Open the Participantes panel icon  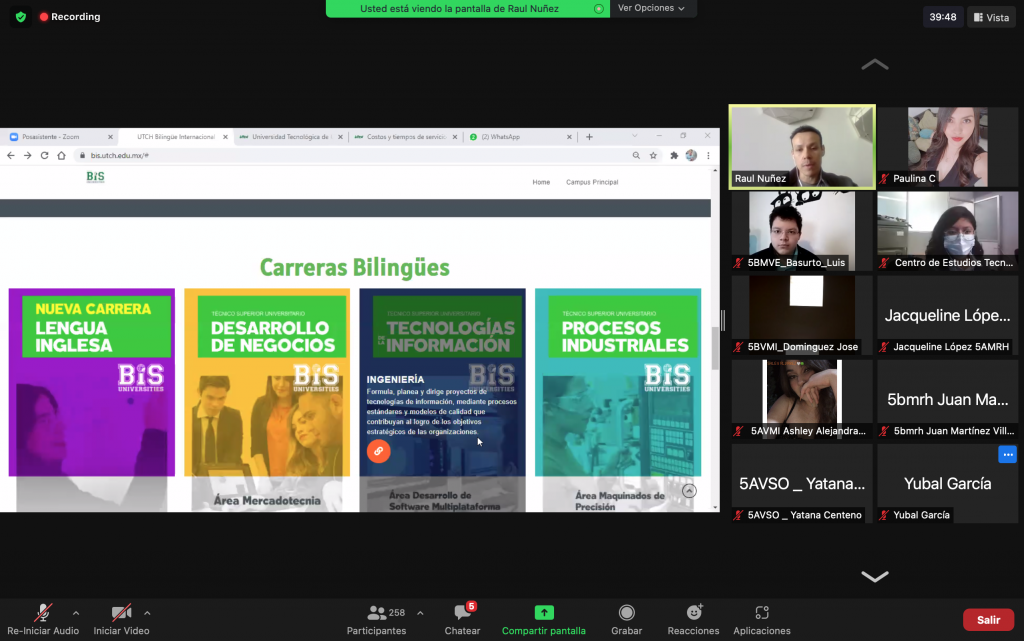click(377, 613)
